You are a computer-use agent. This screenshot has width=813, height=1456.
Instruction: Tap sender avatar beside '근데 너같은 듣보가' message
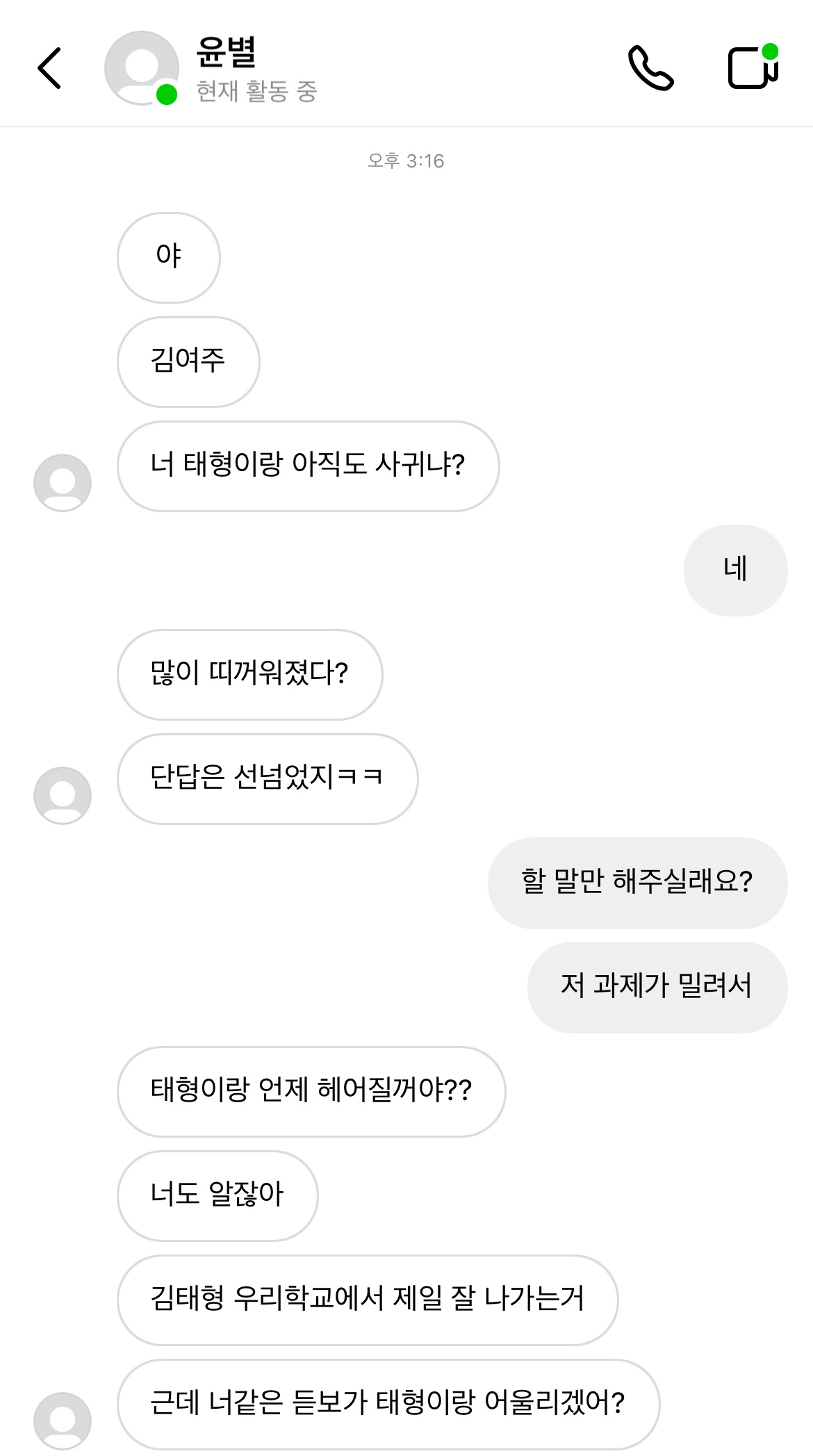(63, 1420)
